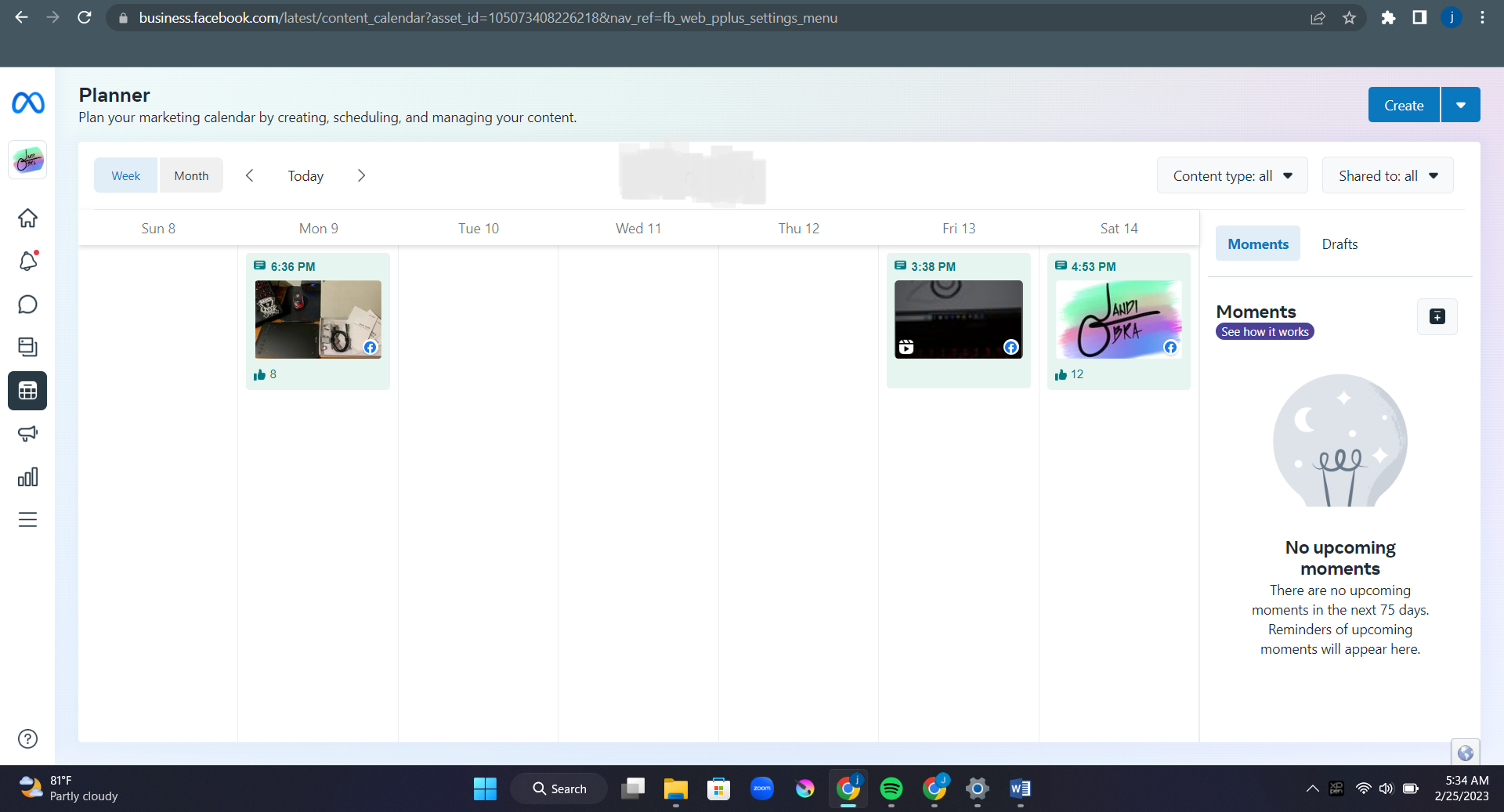Open the page profile avatar in sidebar
1504x812 pixels.
click(27, 161)
